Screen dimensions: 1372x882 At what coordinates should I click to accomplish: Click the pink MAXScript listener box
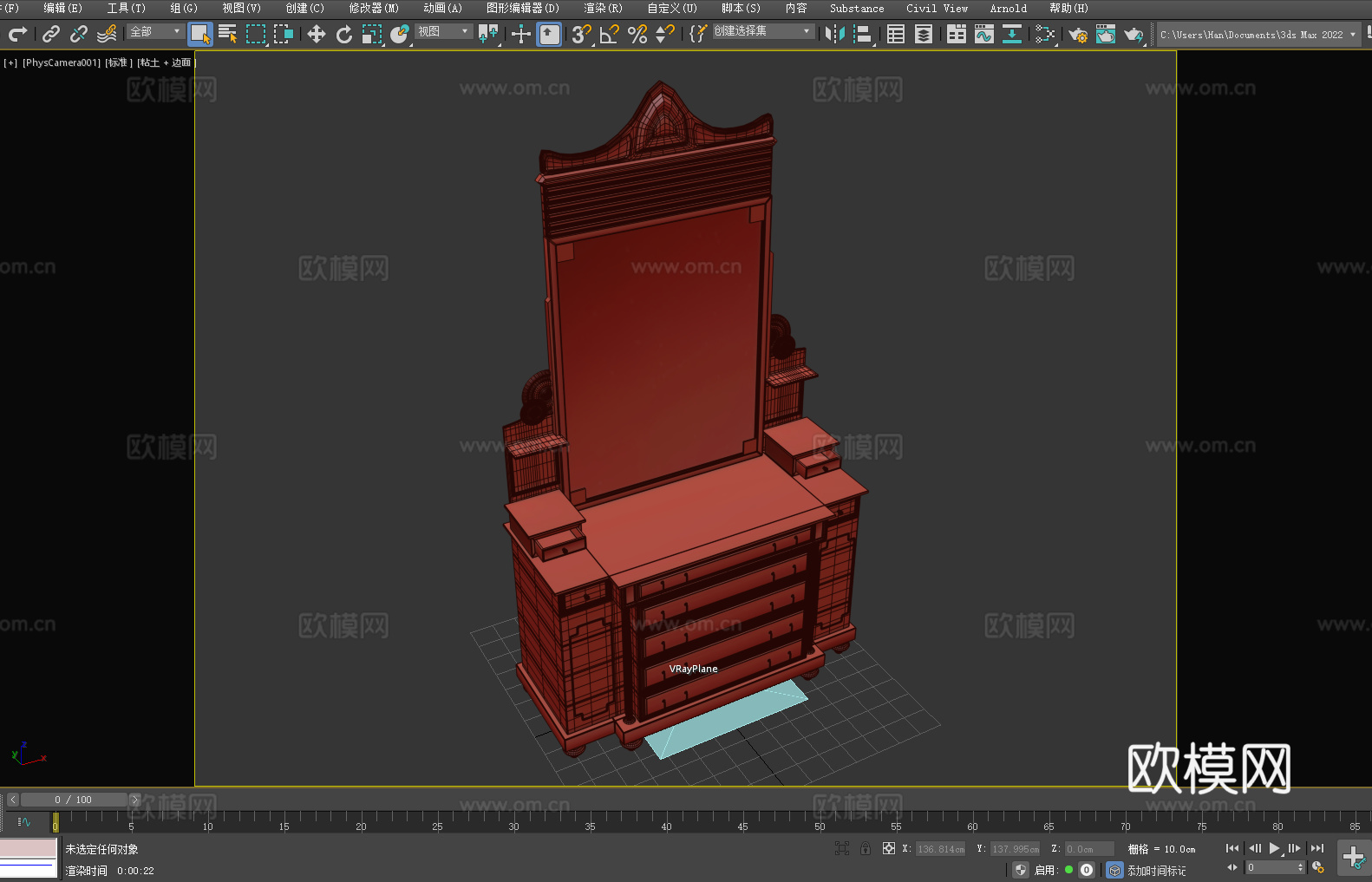(28, 848)
